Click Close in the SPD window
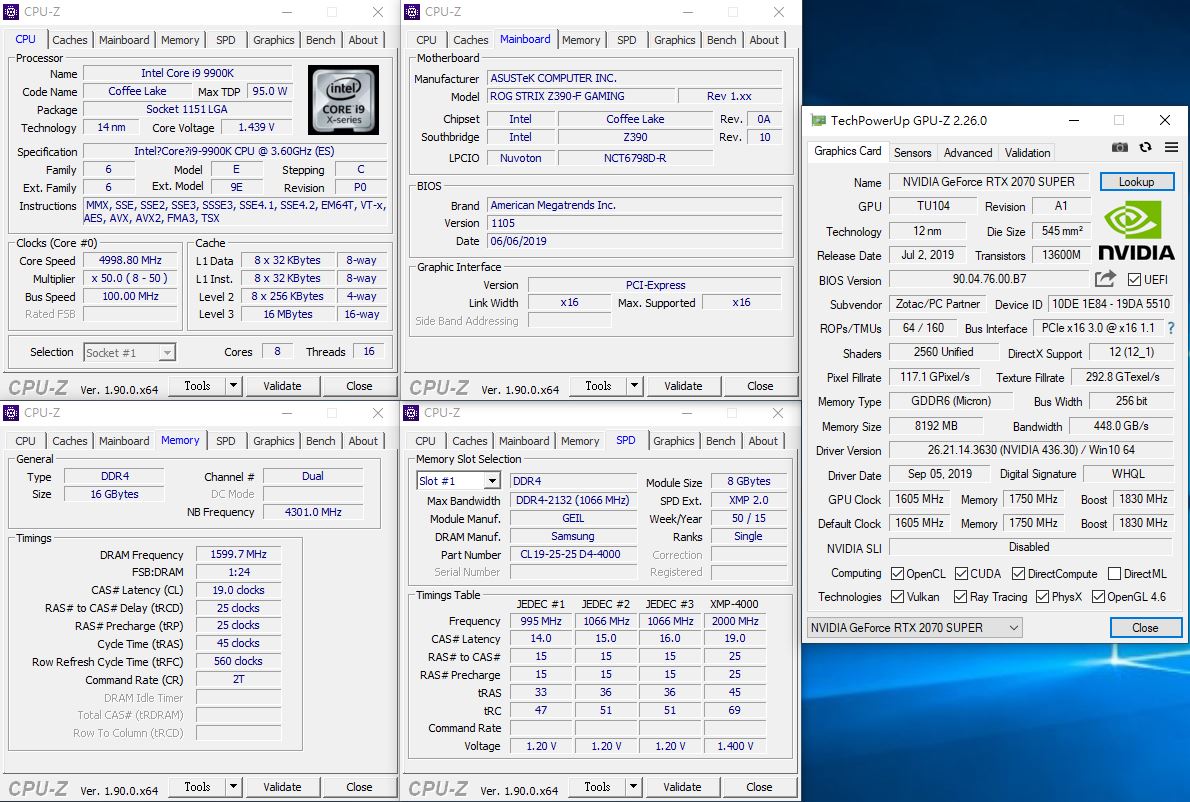Viewport: 1190px width, 802px height. click(759, 787)
